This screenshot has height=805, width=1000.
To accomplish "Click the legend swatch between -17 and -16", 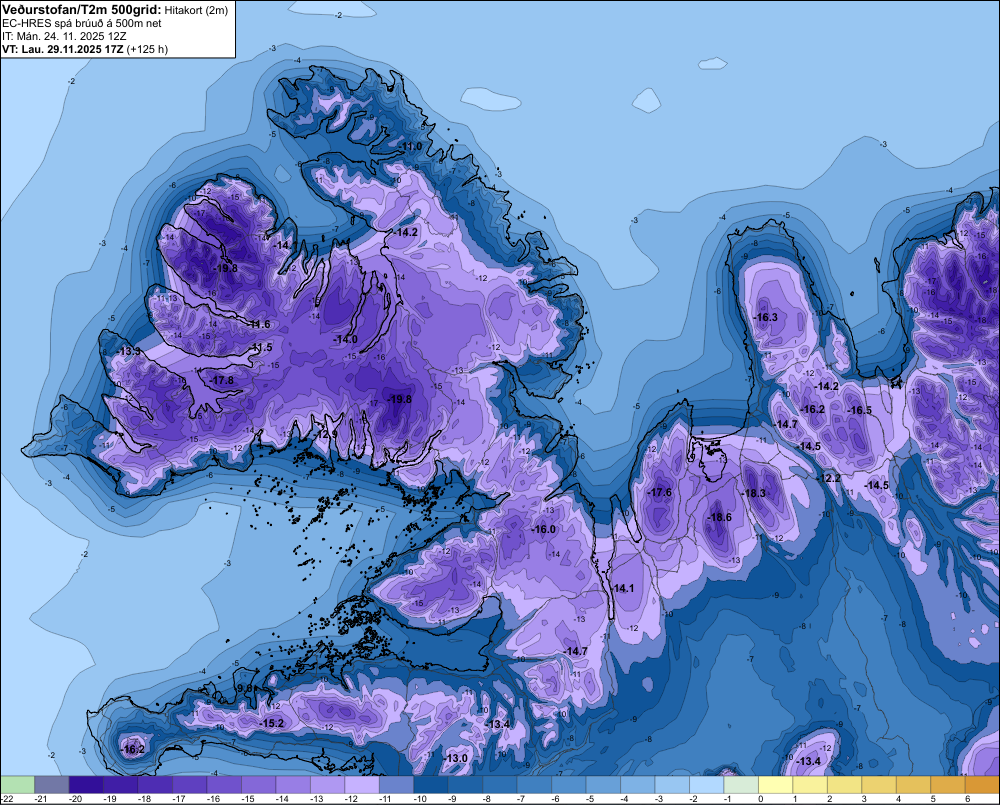I will click(189, 784).
